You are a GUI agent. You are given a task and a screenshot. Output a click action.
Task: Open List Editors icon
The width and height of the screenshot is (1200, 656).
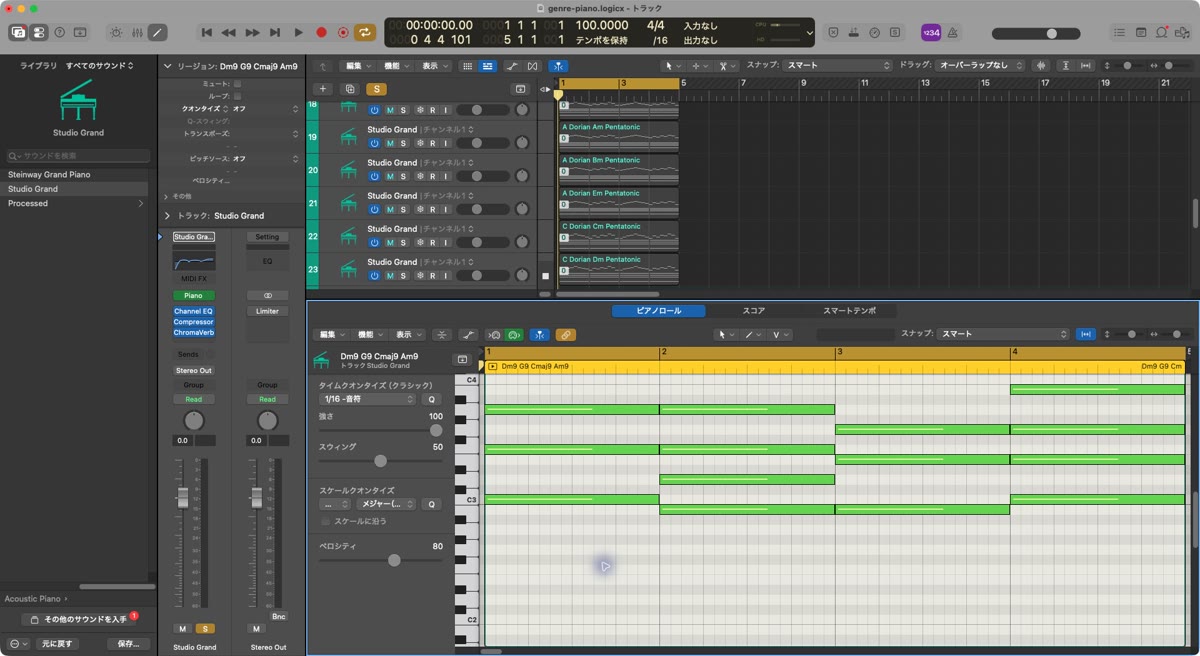[x=1122, y=32]
